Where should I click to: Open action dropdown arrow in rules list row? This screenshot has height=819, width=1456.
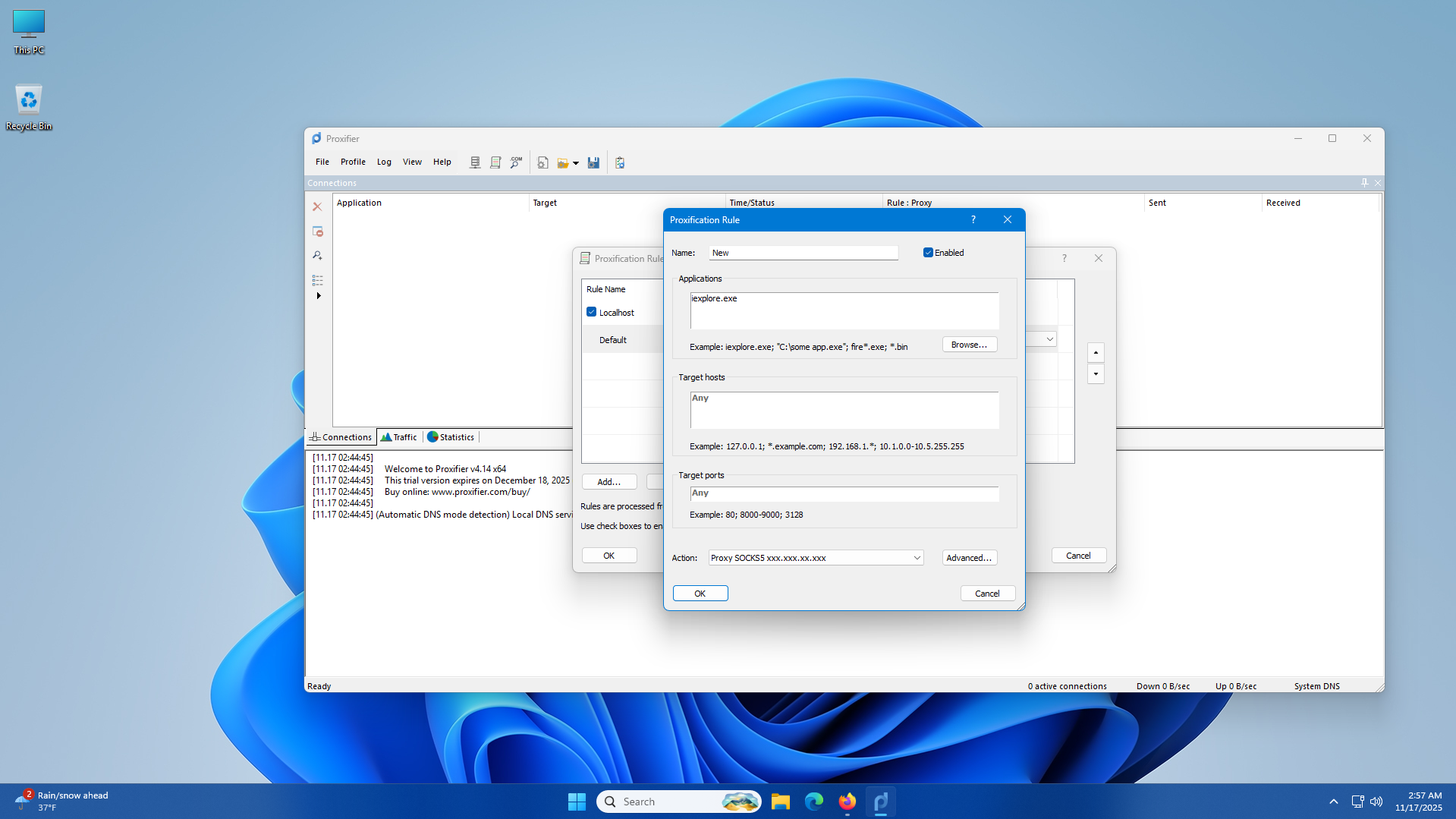pyautogui.click(x=1049, y=339)
